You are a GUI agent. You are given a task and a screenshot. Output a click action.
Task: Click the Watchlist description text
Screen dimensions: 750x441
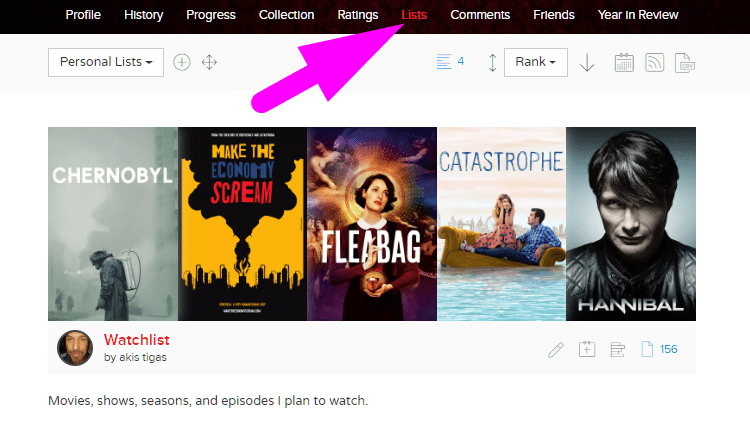click(x=208, y=401)
